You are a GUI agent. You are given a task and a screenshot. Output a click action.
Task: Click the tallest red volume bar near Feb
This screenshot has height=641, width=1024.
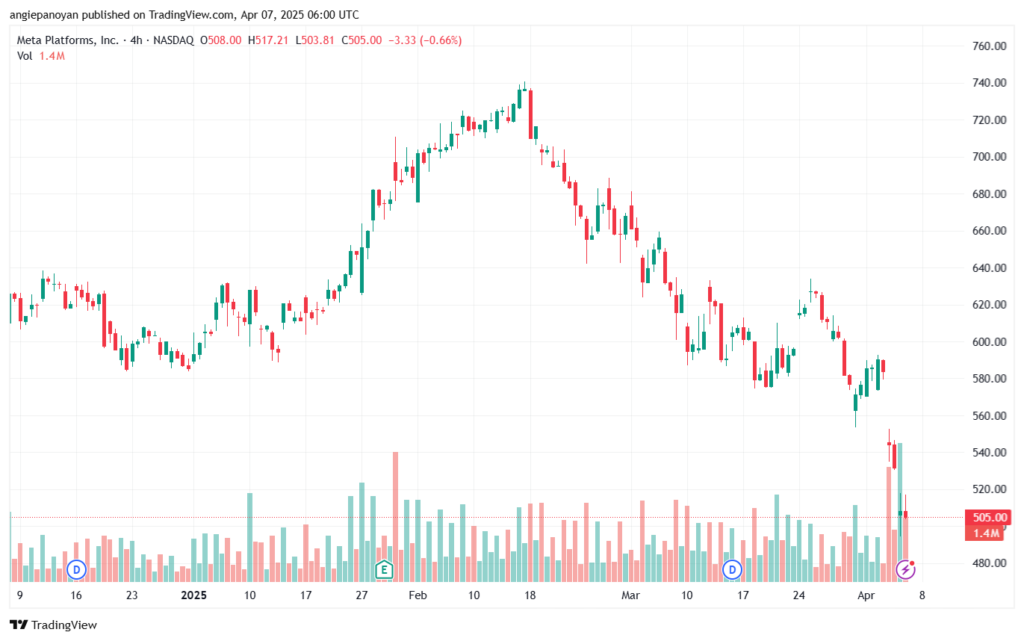pos(395,516)
